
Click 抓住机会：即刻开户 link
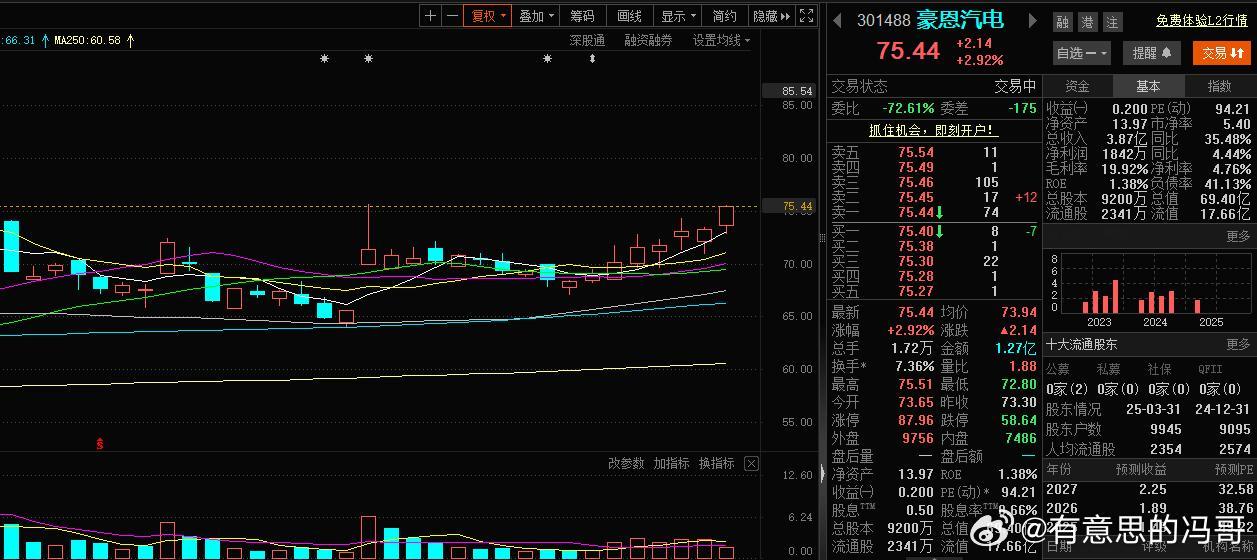pyautogui.click(x=933, y=130)
